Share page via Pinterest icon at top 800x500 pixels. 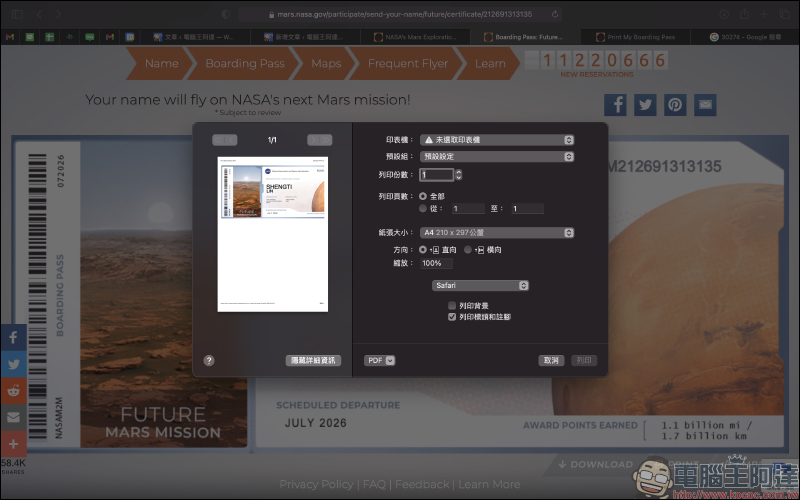tap(675, 105)
